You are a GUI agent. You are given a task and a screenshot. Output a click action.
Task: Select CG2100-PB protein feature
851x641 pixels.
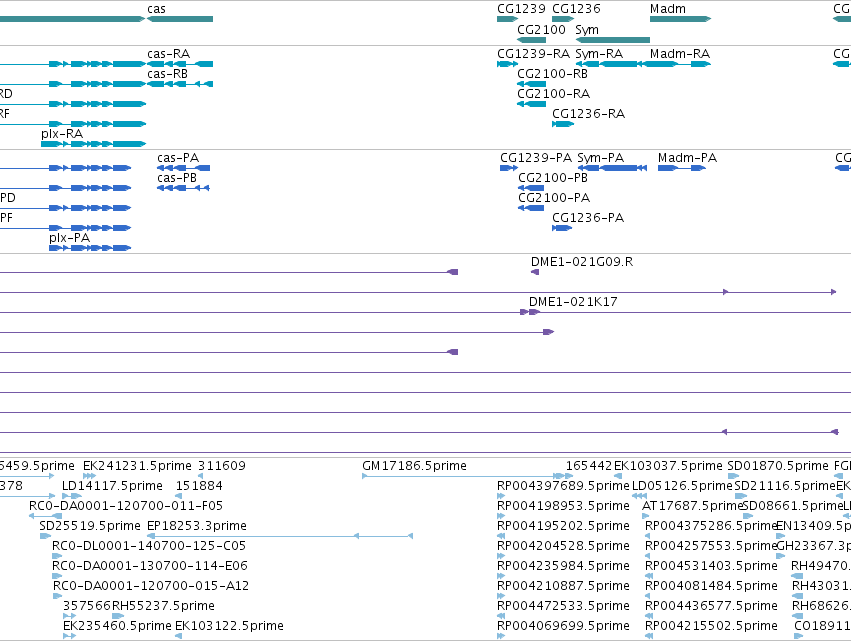(531, 188)
